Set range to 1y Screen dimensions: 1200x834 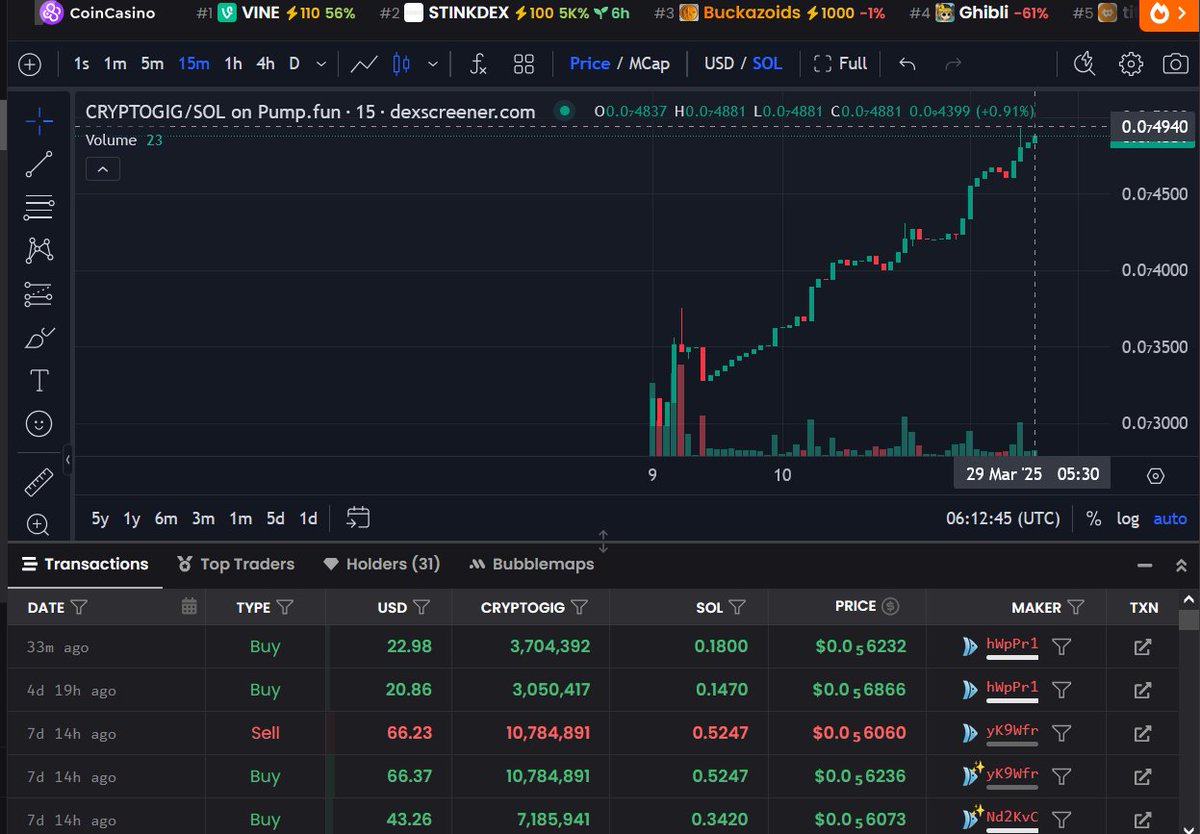coord(132,518)
